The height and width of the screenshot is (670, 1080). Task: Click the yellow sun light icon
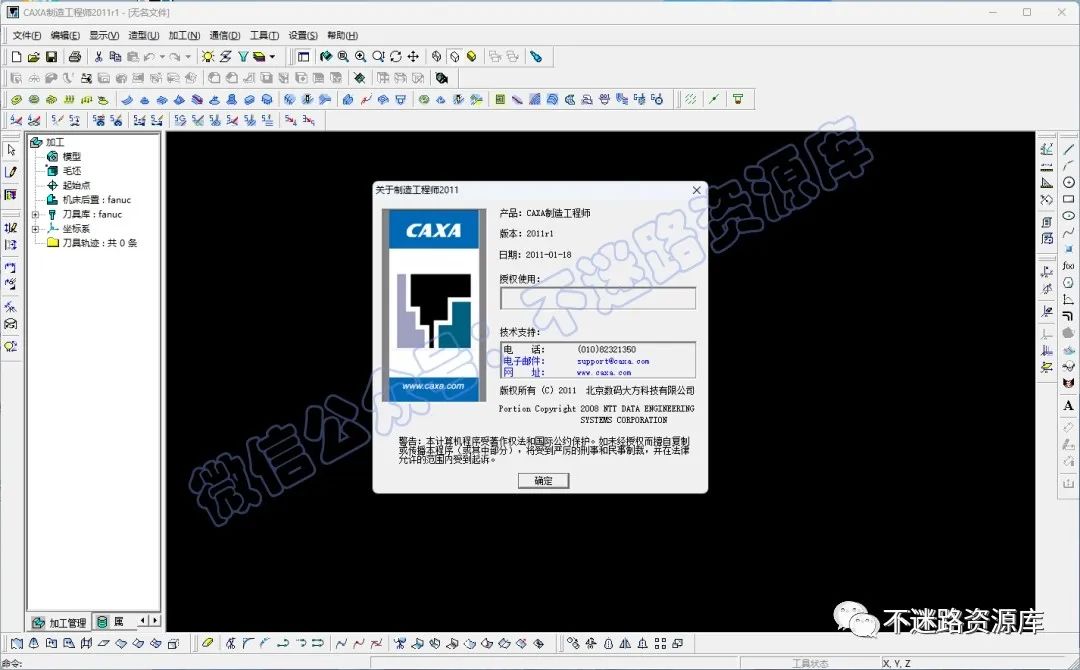[x=208, y=56]
